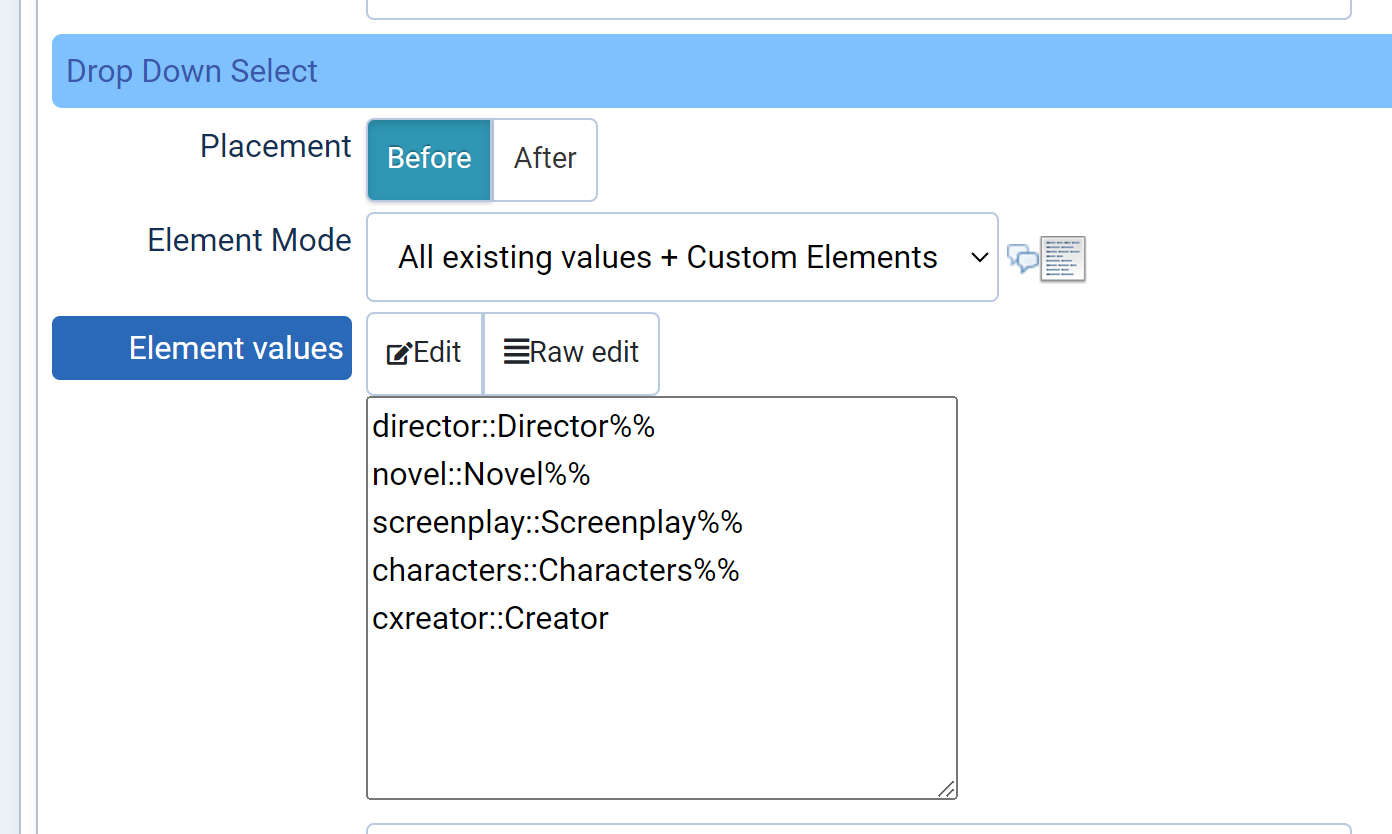Click the Element values label
The height and width of the screenshot is (834, 1392).
[x=202, y=348]
